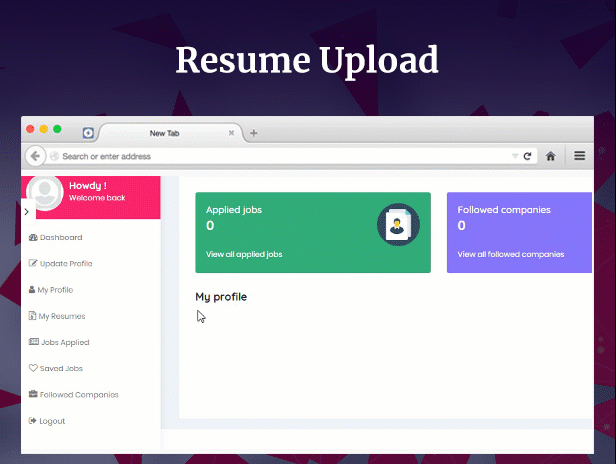Screen dimensions: 616x464
Task: Select the New Tab browser tab
Action: click(x=170, y=133)
